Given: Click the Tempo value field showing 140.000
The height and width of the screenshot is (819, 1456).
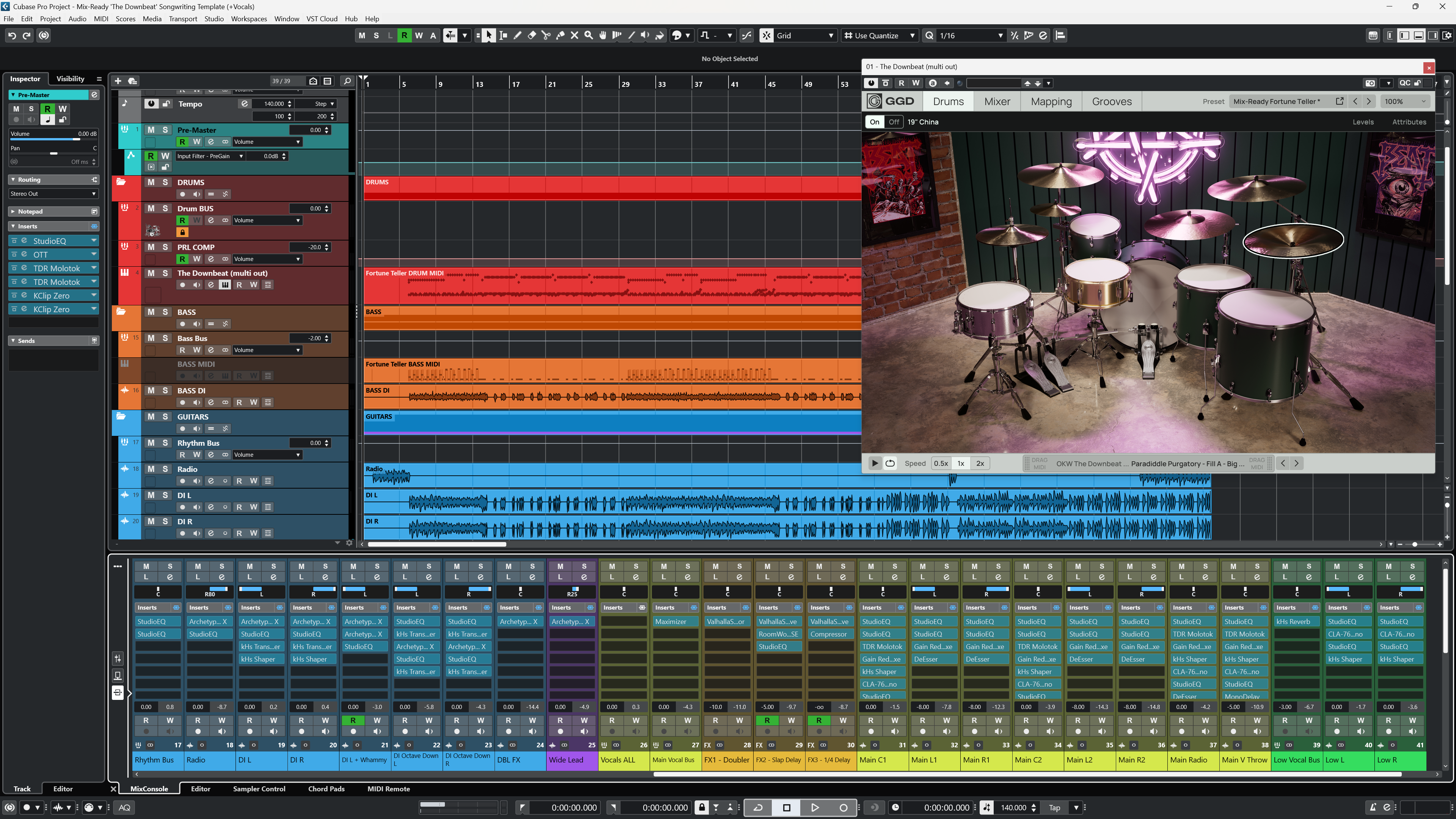Looking at the screenshot, I should (273, 104).
